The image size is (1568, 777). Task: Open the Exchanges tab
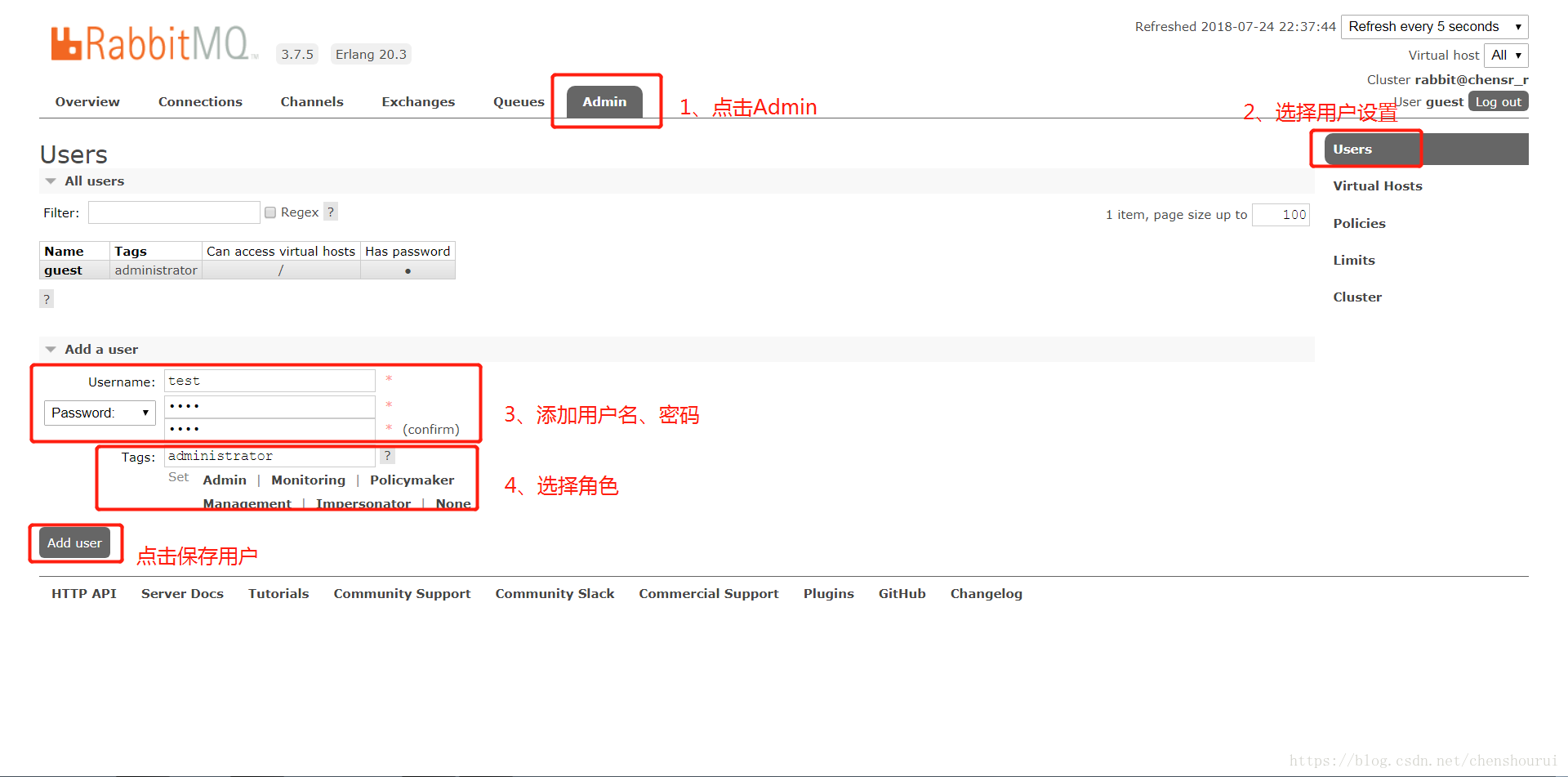[x=418, y=102]
